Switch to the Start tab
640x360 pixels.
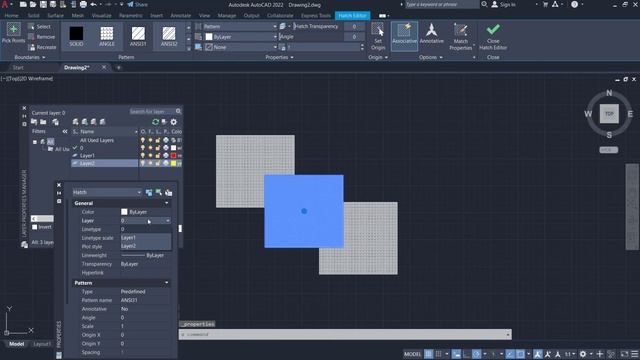18,68
